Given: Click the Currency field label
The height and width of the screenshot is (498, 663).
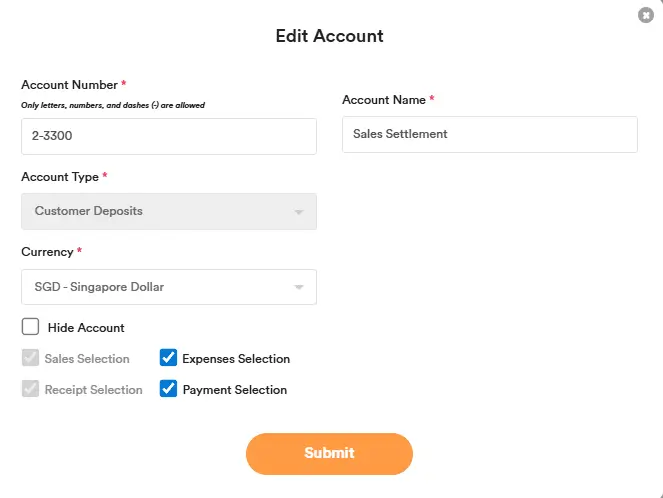Looking at the screenshot, I should 47,252.
